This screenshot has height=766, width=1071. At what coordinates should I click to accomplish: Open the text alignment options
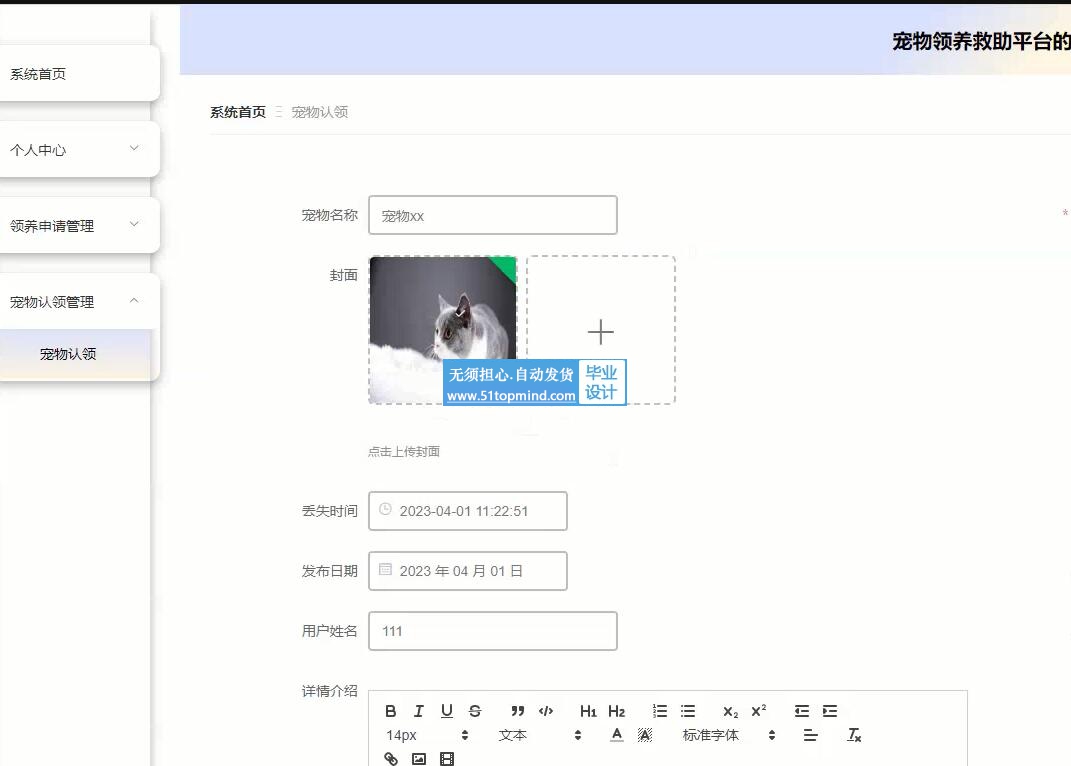[810, 735]
